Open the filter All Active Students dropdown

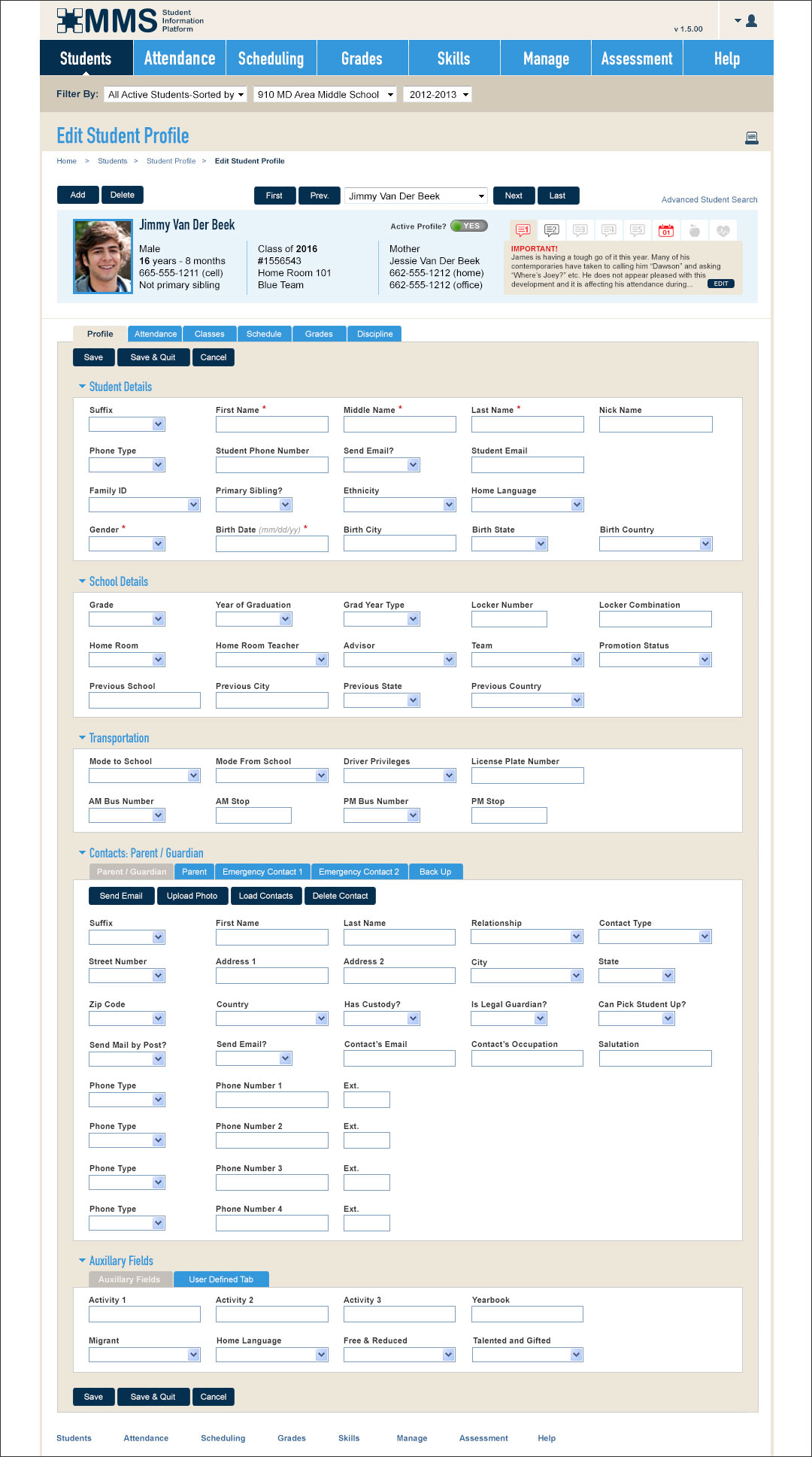(x=176, y=95)
